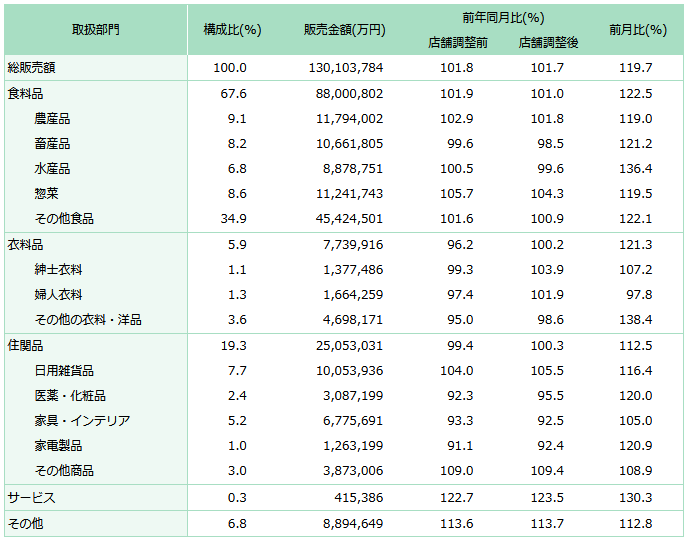Select the 食料品 category row label
The height and width of the screenshot is (542, 694).
coord(25,94)
